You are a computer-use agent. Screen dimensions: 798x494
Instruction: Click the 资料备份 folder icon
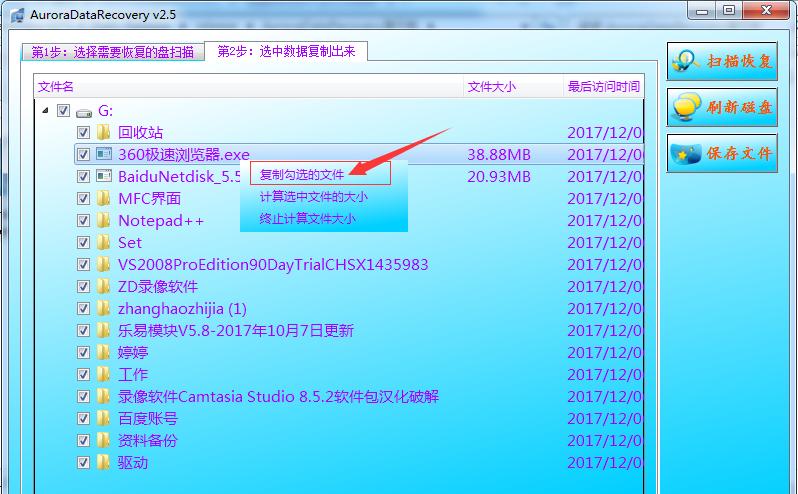[103, 440]
